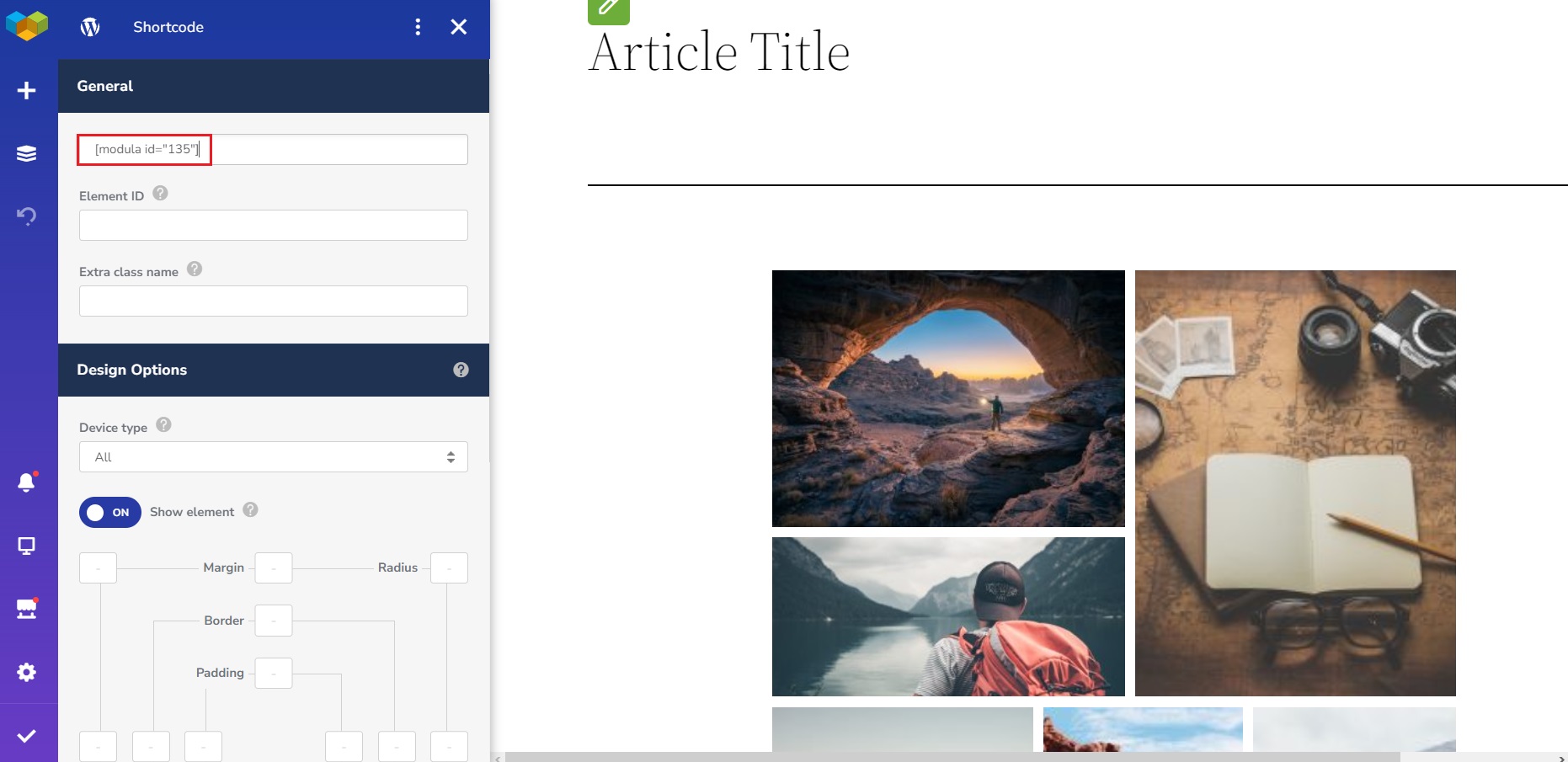
Task: Click the shortcode text input field
Action: coord(273,150)
